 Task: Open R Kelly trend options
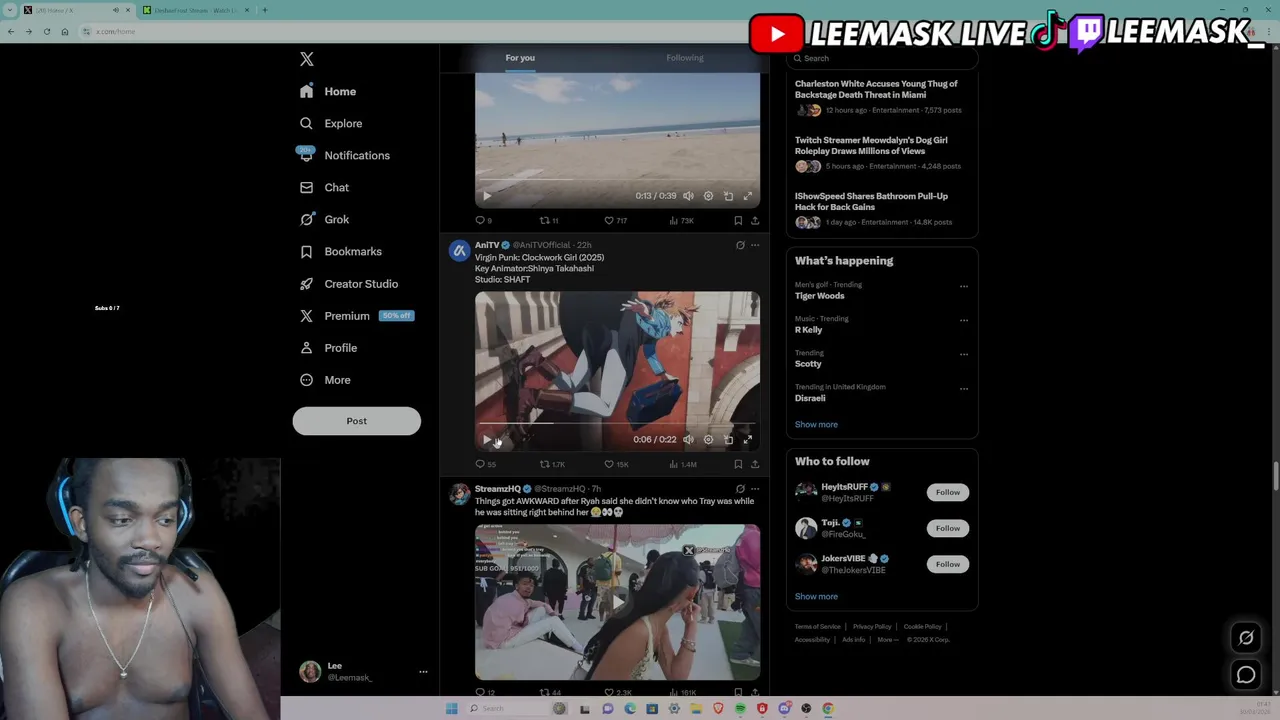point(964,320)
